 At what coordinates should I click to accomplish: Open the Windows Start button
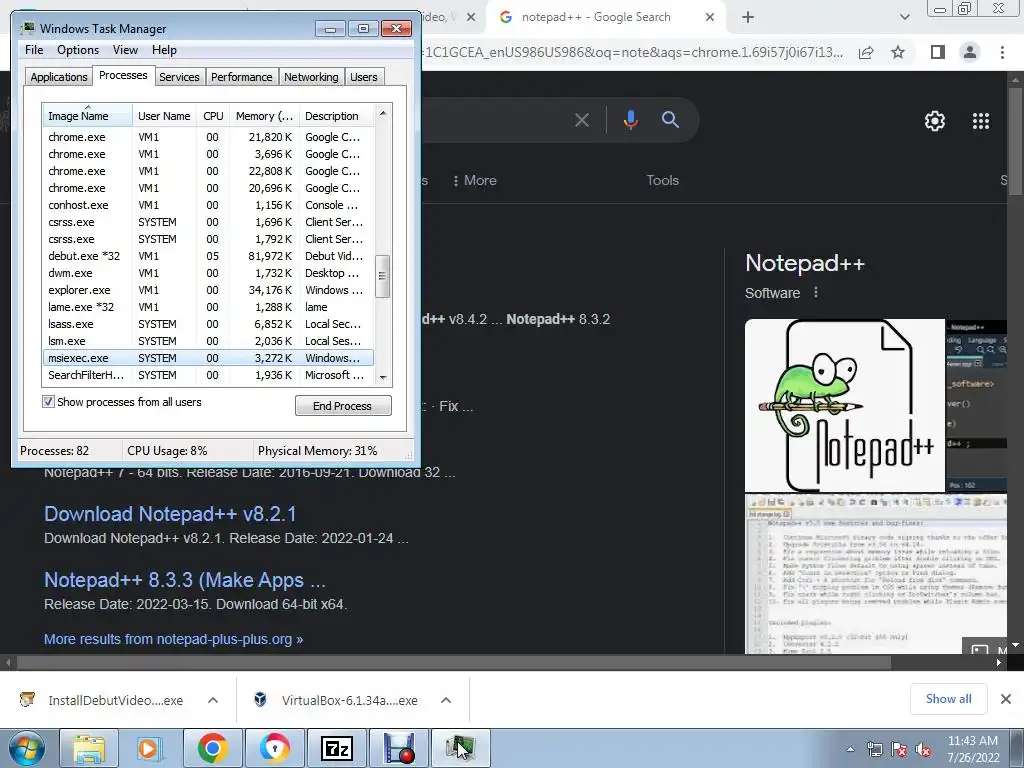pos(27,749)
